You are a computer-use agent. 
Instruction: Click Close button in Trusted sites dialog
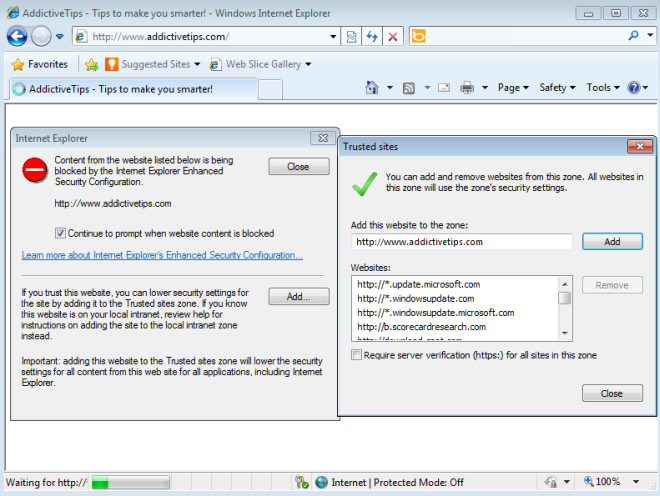tap(612, 393)
